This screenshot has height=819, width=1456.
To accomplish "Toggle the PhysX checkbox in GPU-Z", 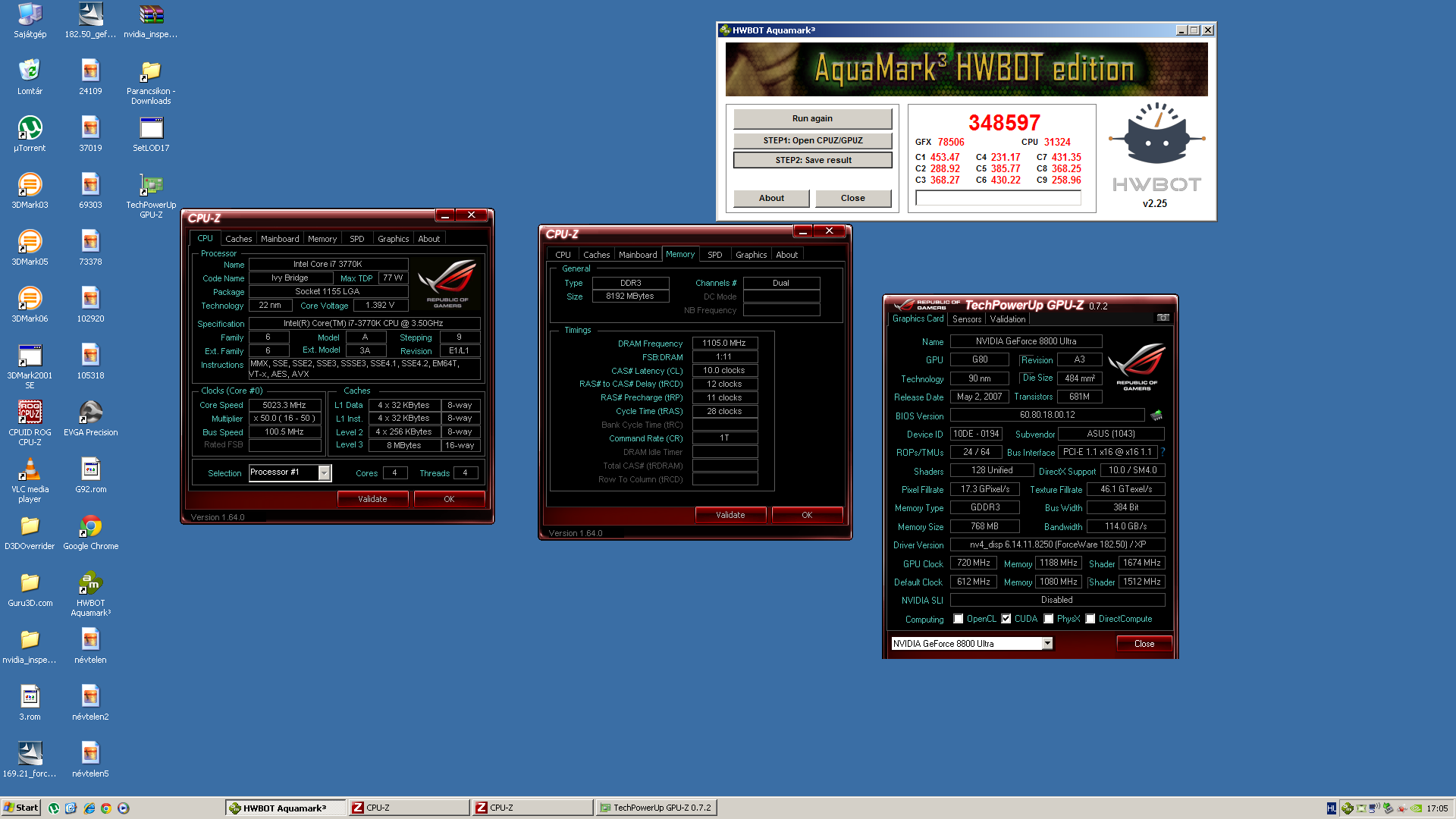I will [1049, 619].
